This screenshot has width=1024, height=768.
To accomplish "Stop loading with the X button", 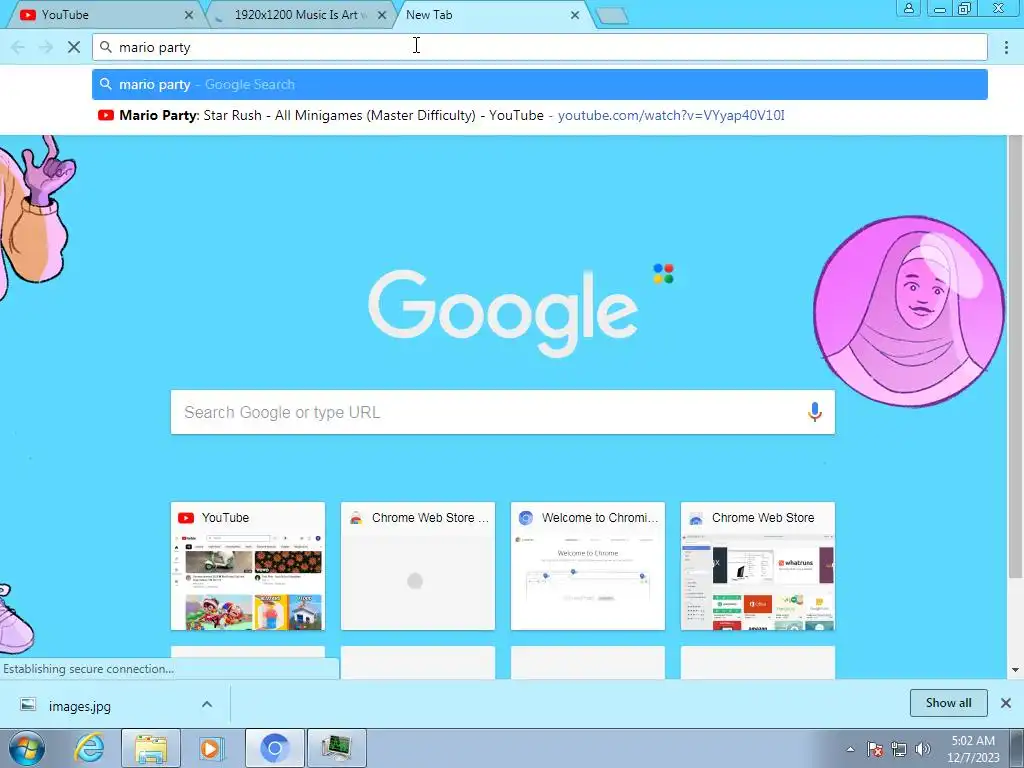I will click(x=74, y=47).
